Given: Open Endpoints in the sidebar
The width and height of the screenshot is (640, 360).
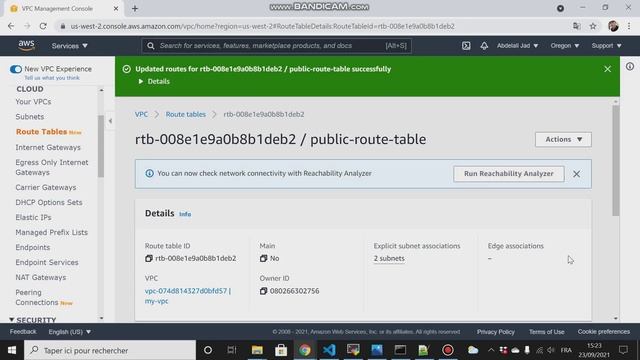Looking at the screenshot, I should coord(33,247).
